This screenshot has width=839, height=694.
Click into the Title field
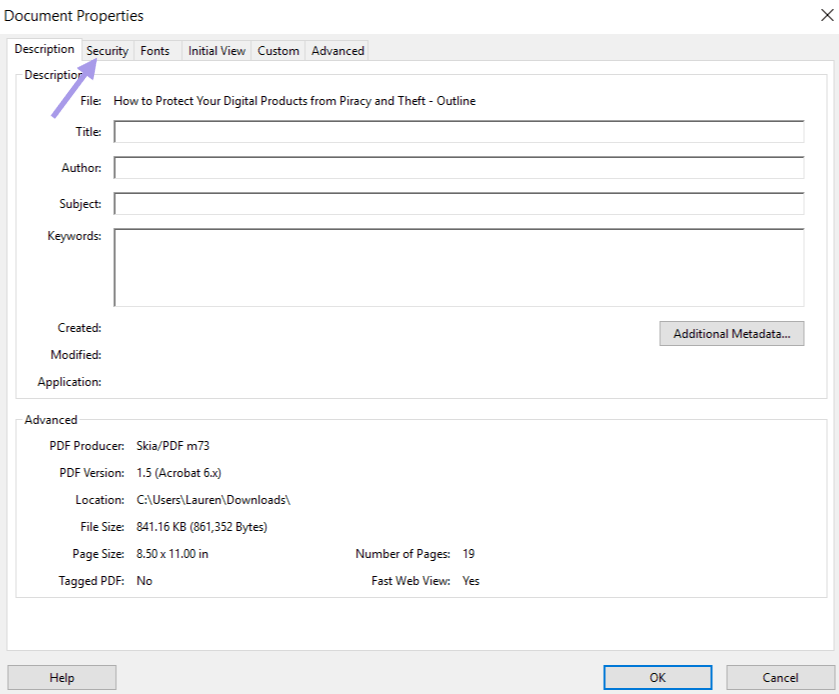(x=459, y=132)
